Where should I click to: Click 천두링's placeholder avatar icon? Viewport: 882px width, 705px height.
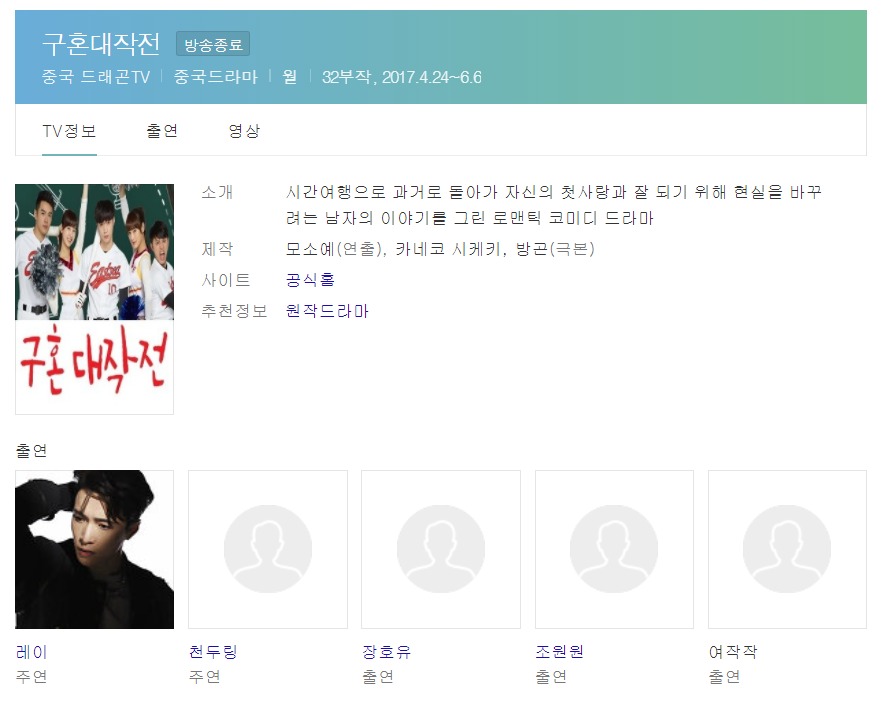268,549
